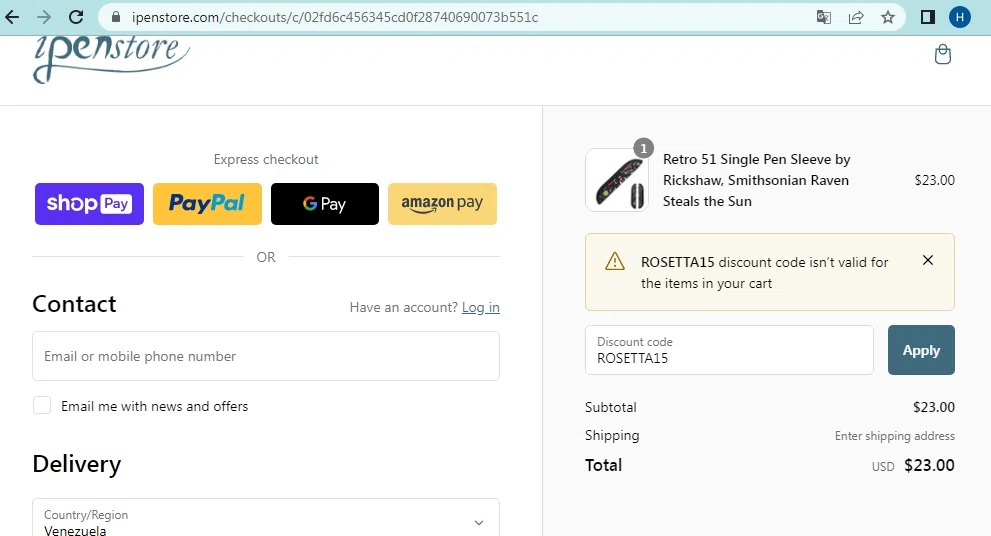Focus the Email or mobile phone field

coord(266,356)
